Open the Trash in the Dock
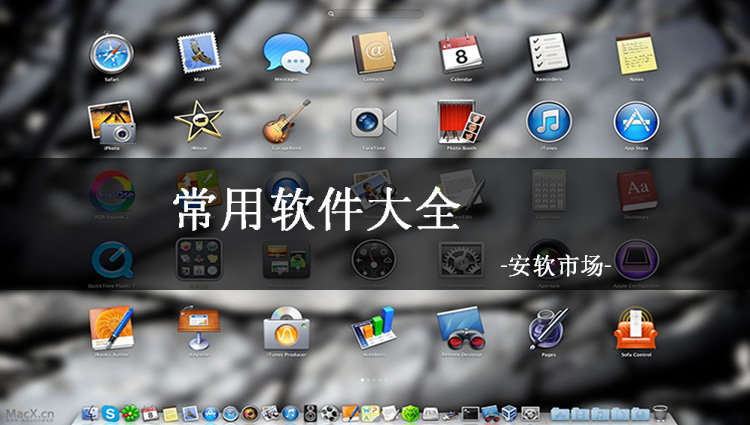 pyautogui.click(x=660, y=414)
